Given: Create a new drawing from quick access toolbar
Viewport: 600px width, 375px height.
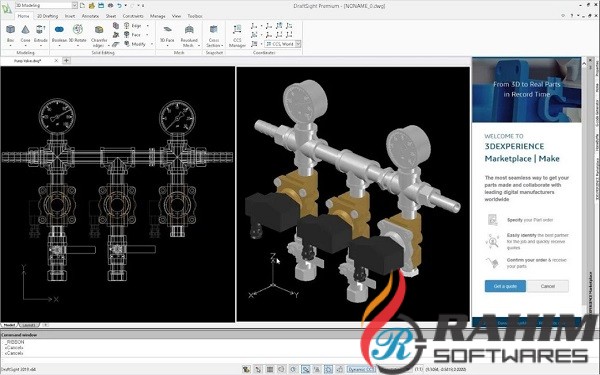Looking at the screenshot, I should 83,5.
